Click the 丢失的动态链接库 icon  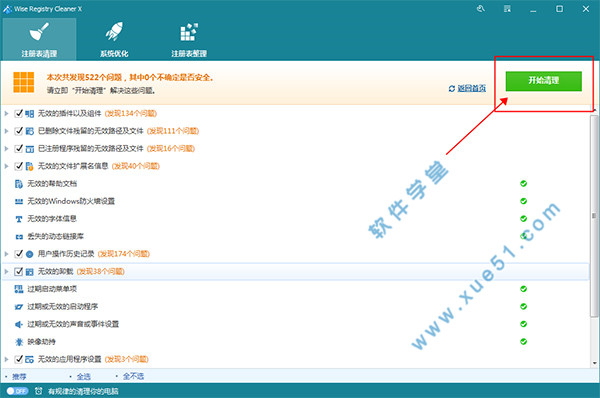pyautogui.click(x=19, y=237)
